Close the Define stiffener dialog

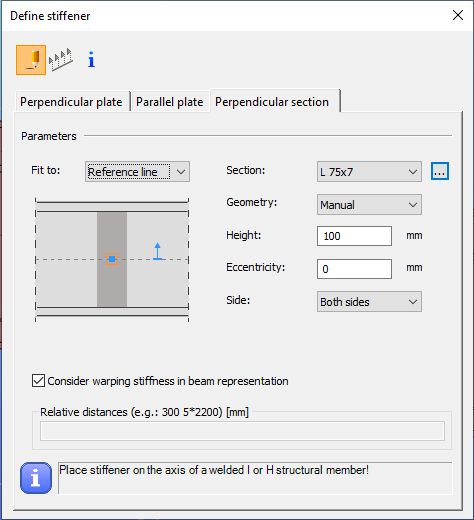[458, 15]
